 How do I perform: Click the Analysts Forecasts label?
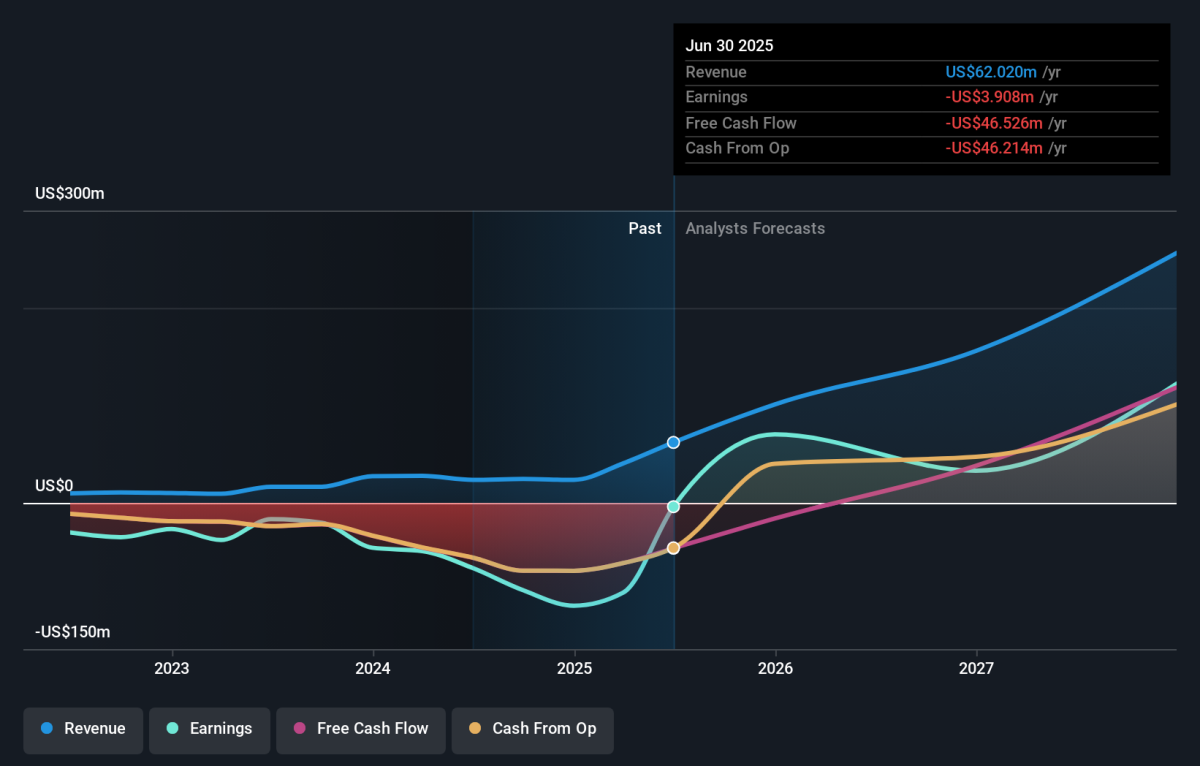pos(755,229)
